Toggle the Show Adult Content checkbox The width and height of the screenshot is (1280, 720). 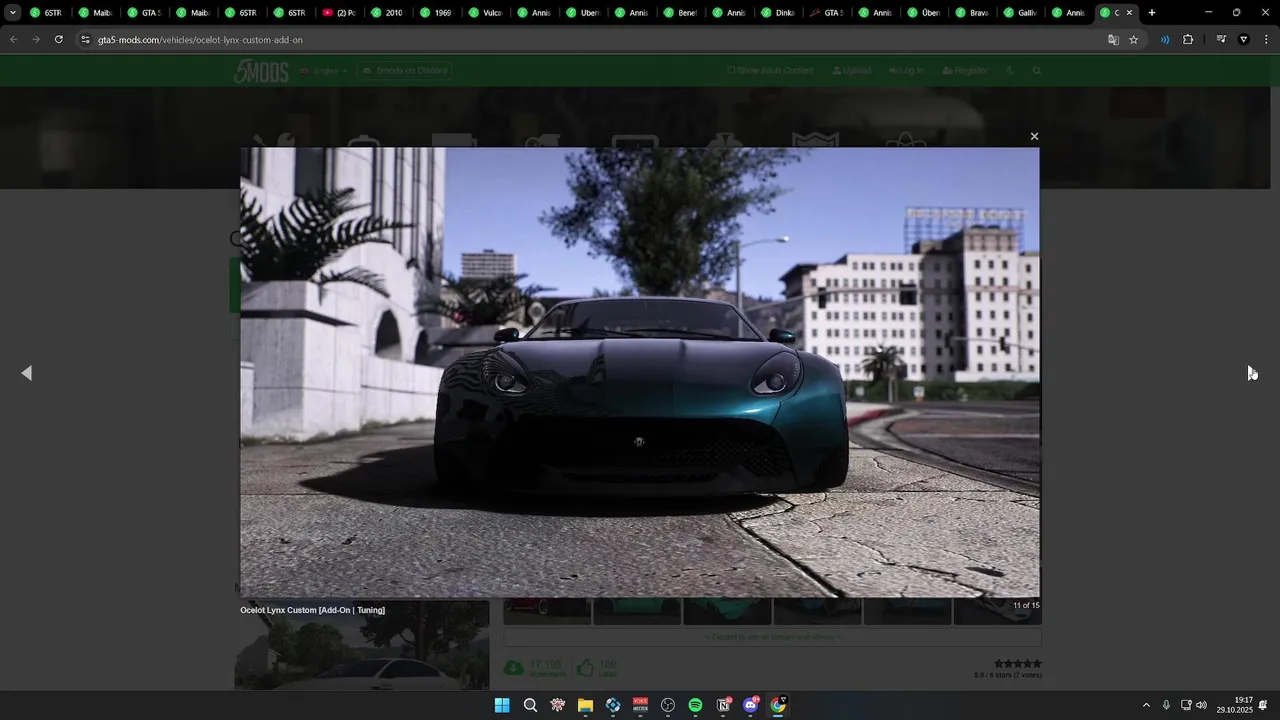731,71
